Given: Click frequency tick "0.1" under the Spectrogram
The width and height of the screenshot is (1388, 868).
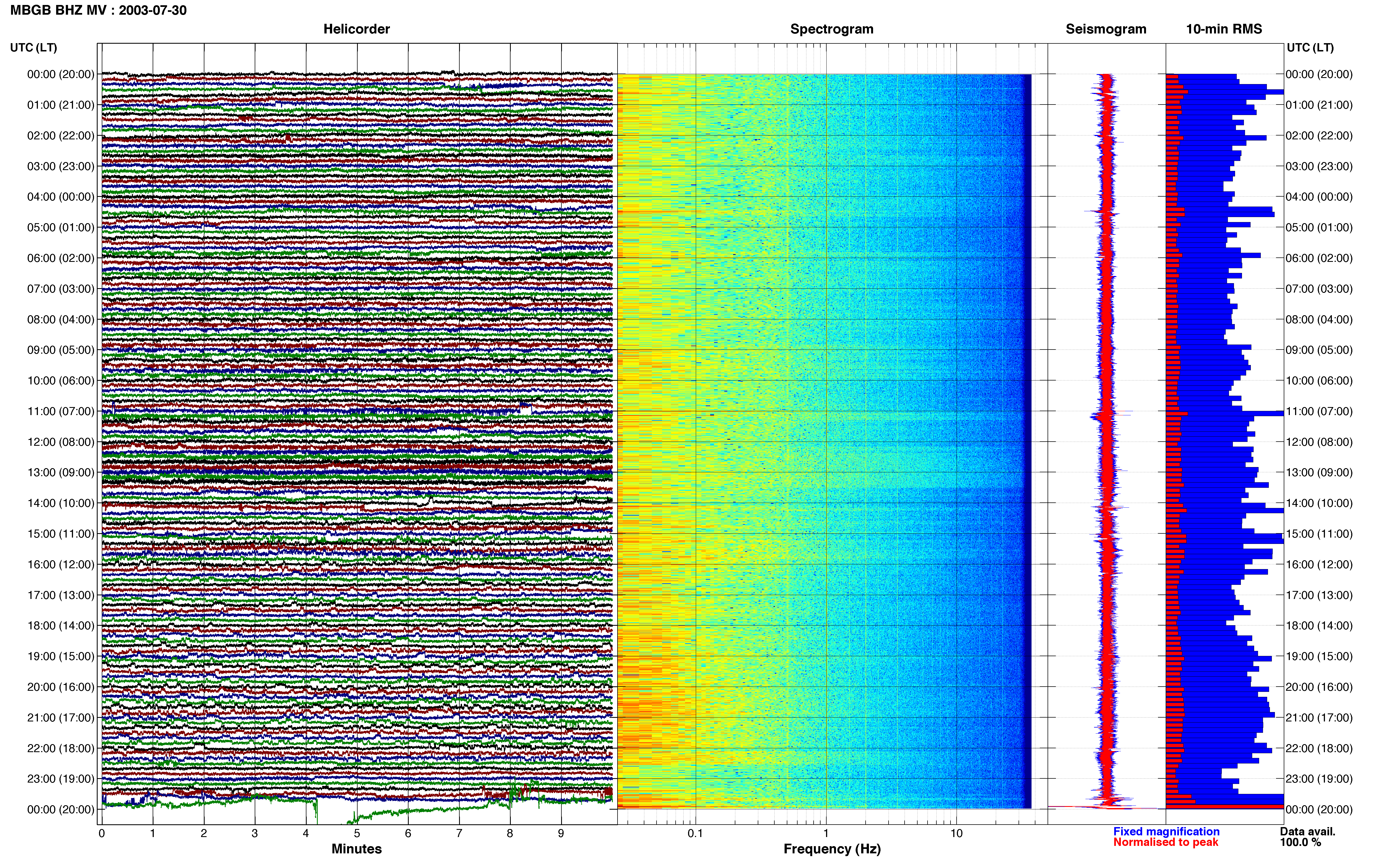Looking at the screenshot, I should tap(695, 833).
